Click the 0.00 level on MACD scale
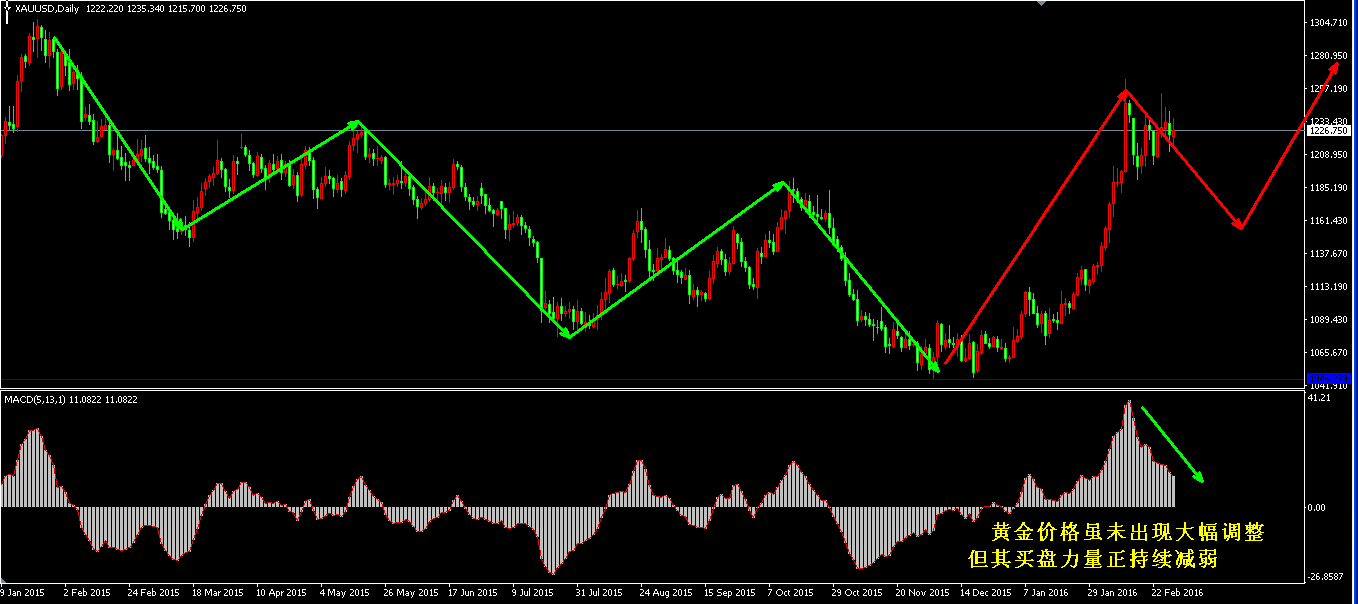 (1318, 508)
